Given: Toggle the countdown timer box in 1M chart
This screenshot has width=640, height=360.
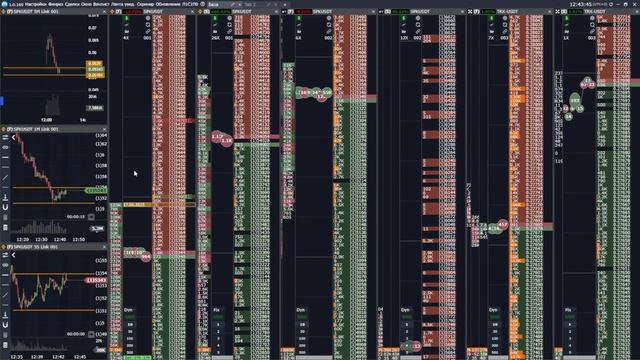Looking at the screenshot, I should coord(91,217).
